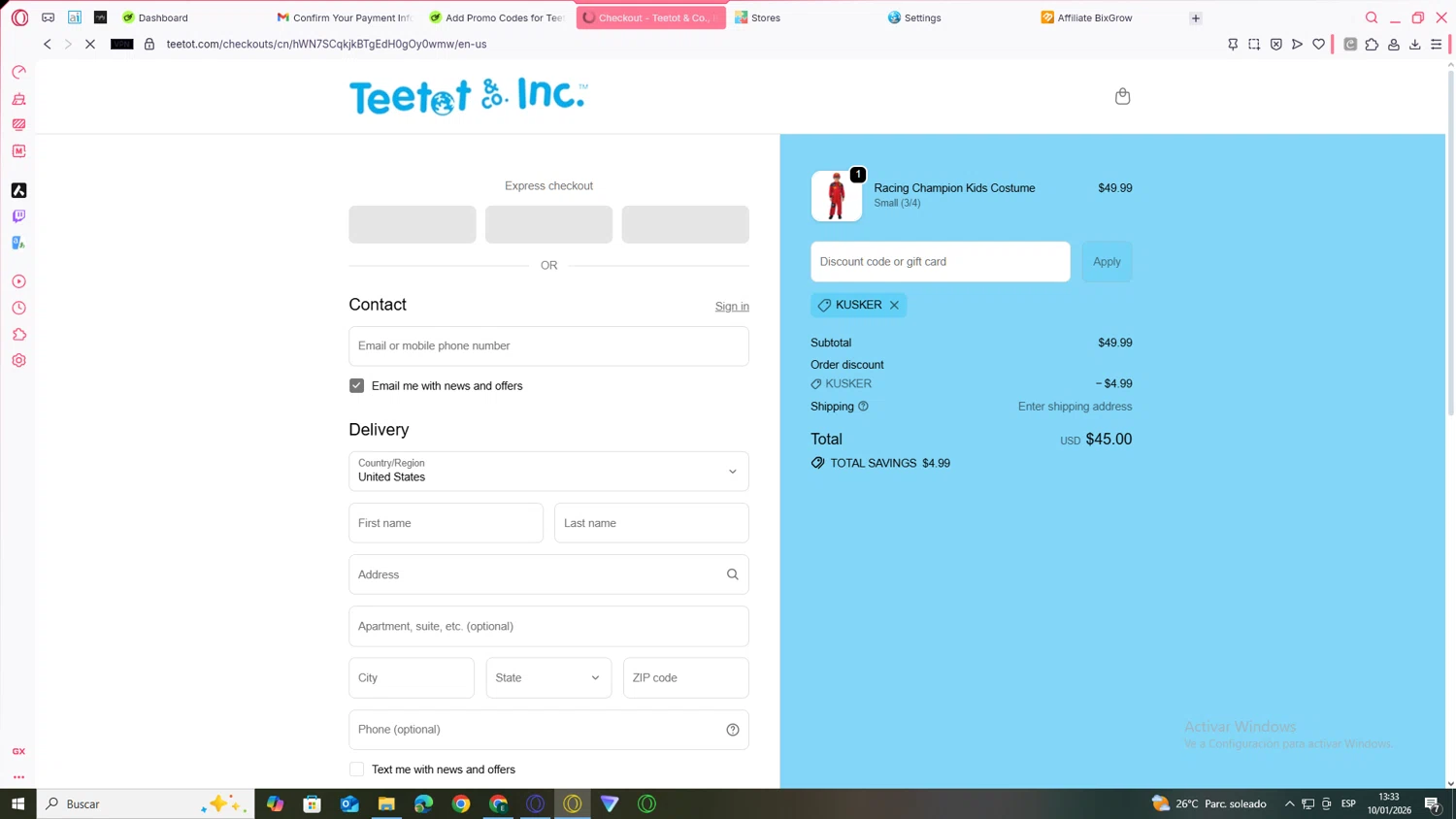Open the Player icon in sidebar
1456x819 pixels.
18,281
